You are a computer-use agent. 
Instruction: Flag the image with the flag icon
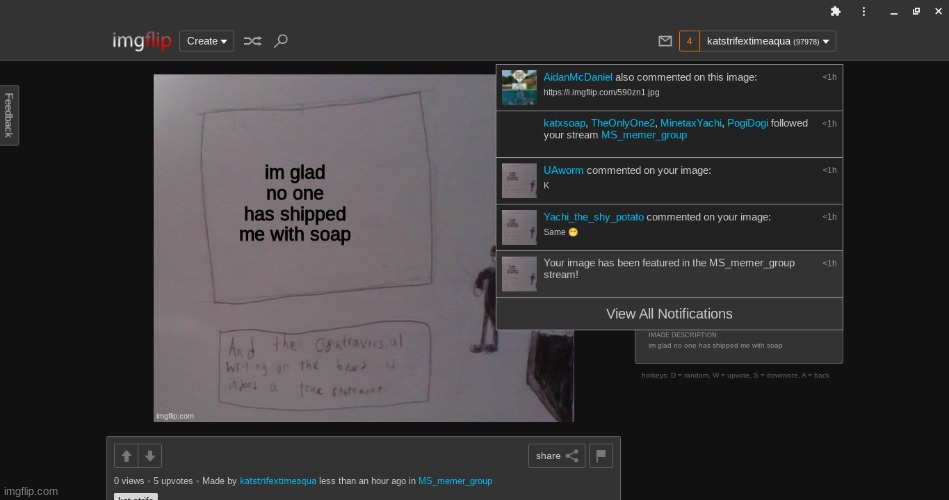(600, 456)
